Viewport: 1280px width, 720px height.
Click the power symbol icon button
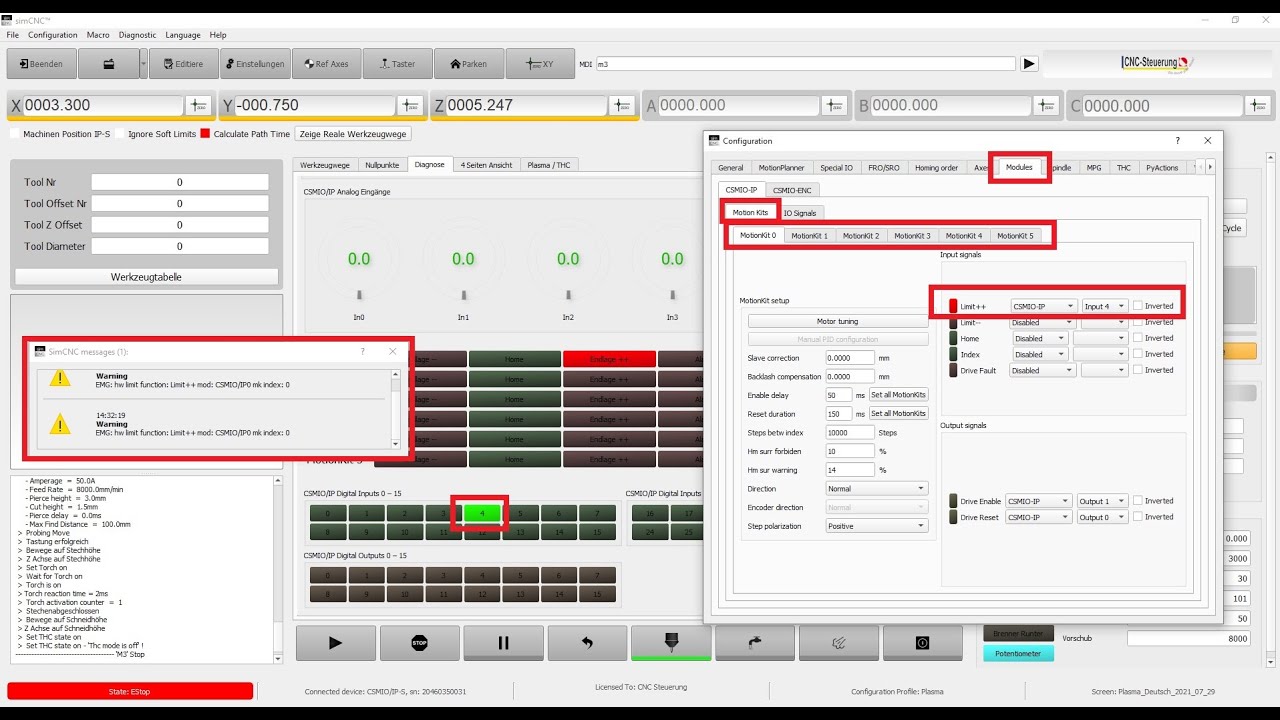tap(923, 643)
